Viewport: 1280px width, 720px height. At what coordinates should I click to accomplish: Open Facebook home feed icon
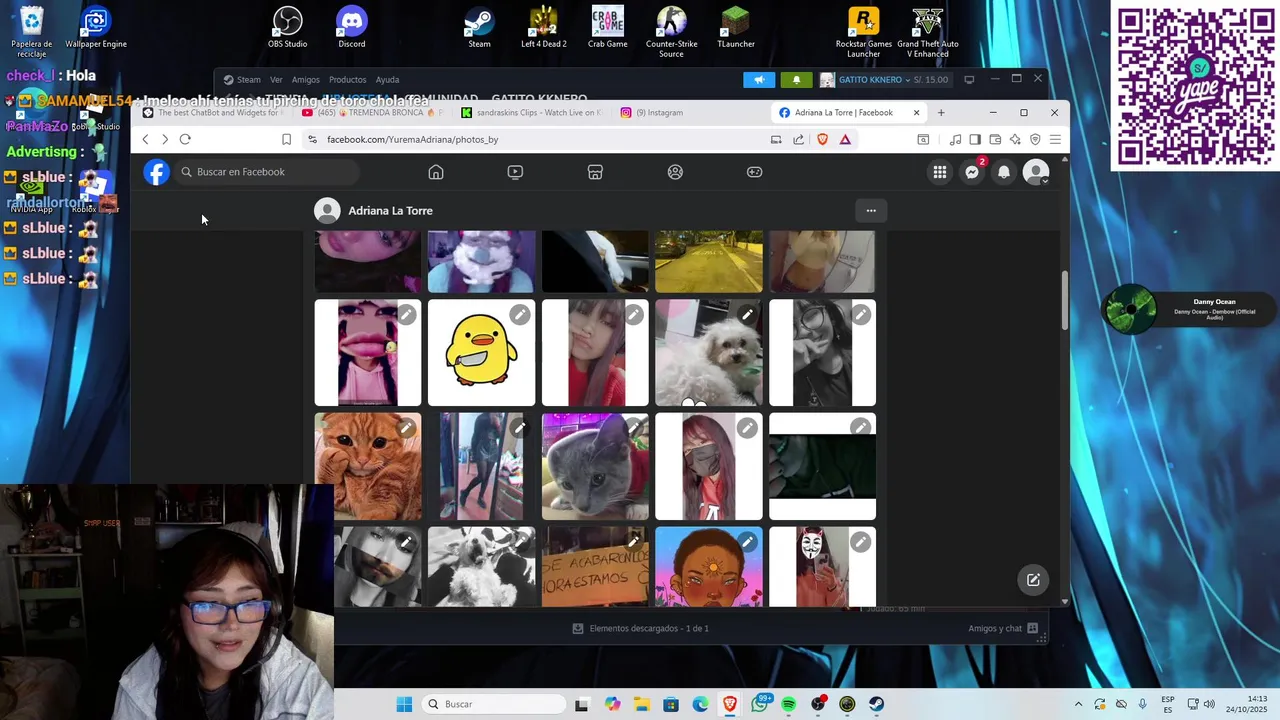tap(436, 172)
